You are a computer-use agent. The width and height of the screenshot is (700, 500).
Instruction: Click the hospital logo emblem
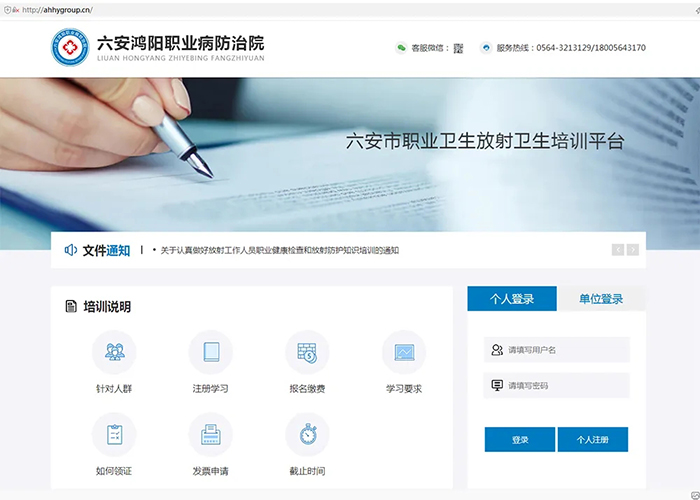[70, 47]
